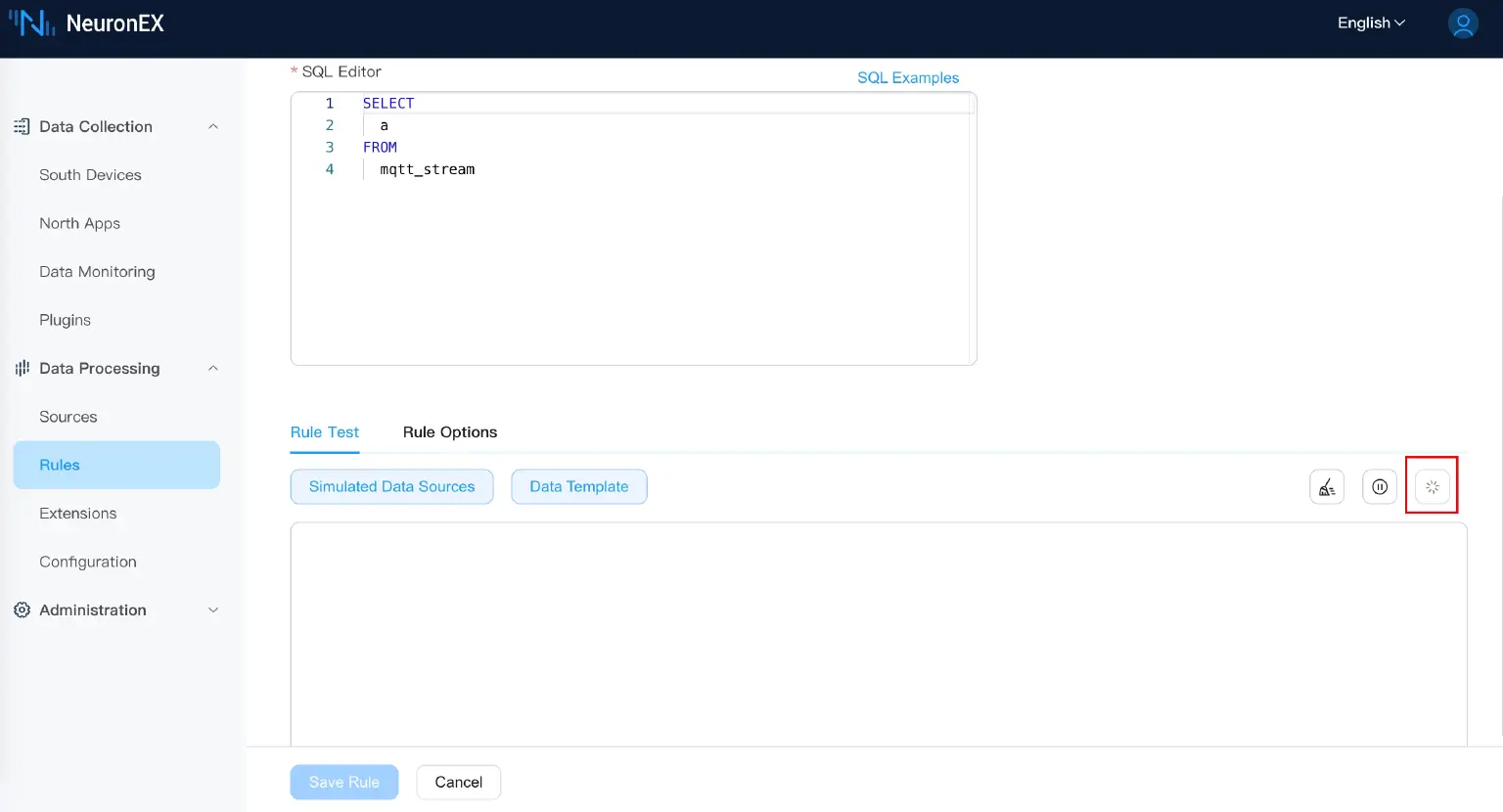Click the Simulated Data Sources button

(391, 487)
